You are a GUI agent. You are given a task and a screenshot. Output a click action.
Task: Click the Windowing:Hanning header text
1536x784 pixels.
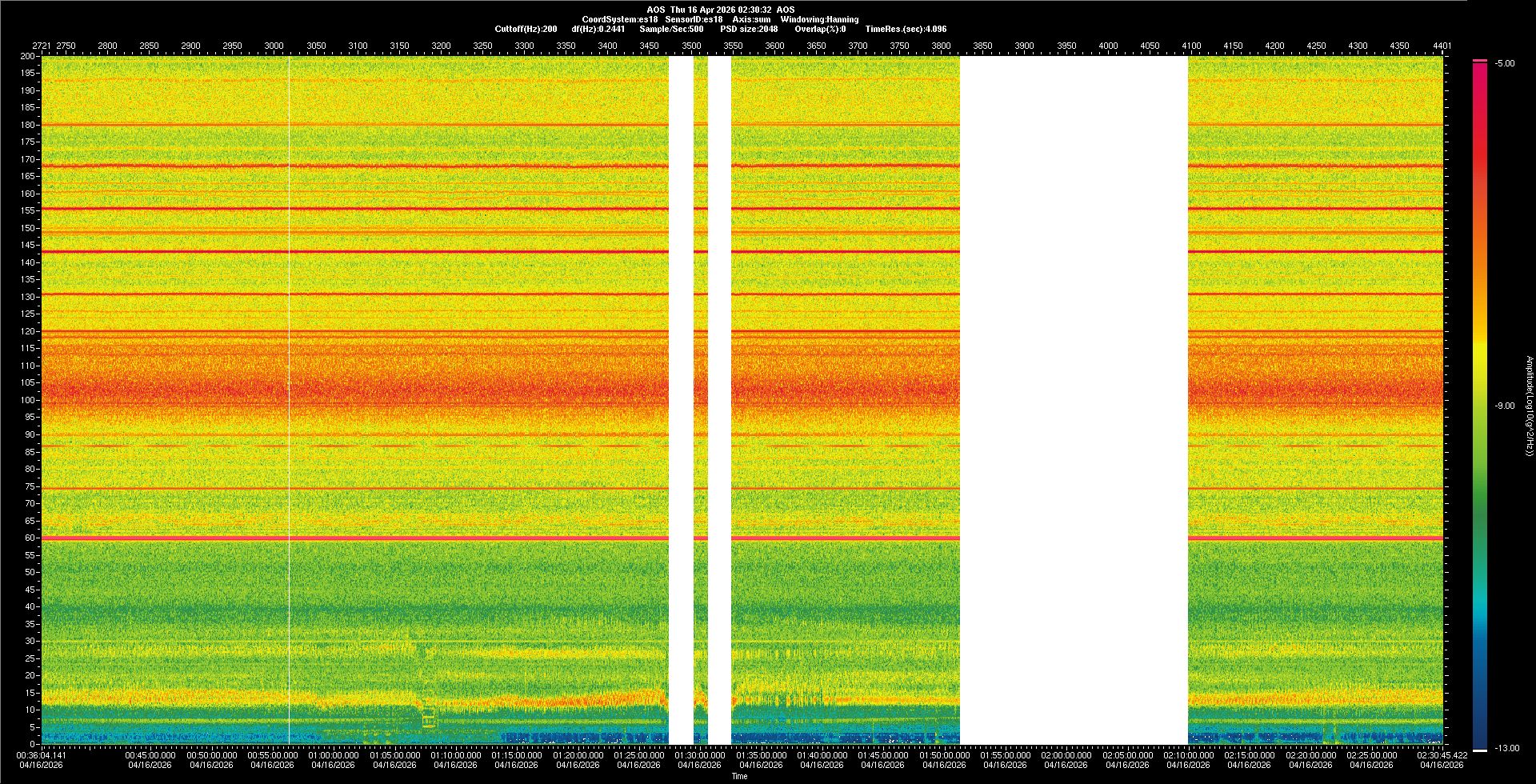click(819, 20)
